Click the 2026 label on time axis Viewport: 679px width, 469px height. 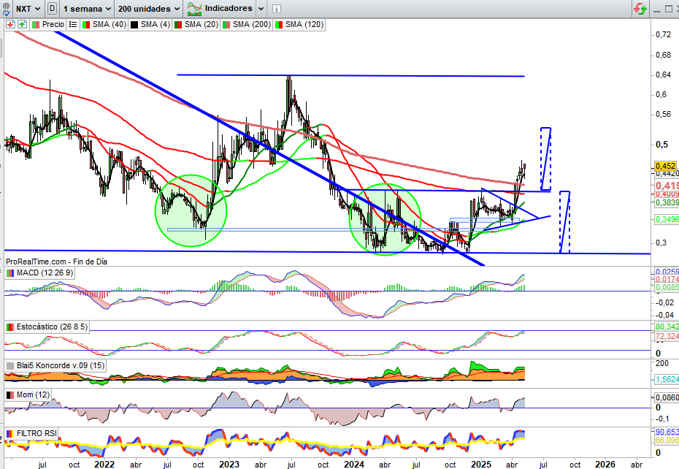(605, 464)
